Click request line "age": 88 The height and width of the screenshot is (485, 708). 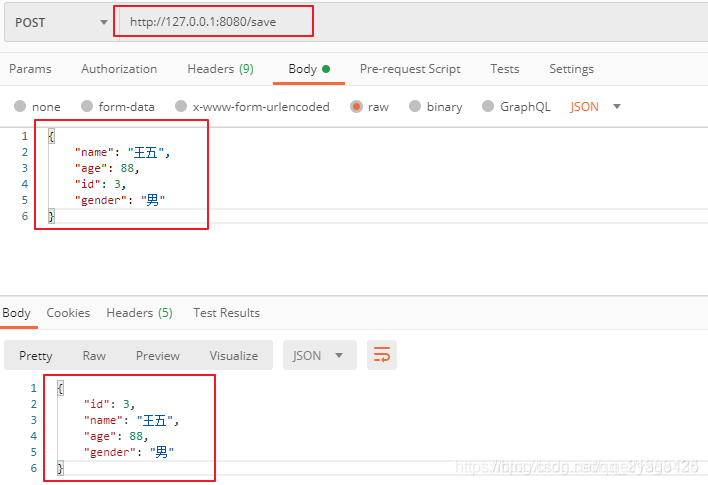pos(107,168)
